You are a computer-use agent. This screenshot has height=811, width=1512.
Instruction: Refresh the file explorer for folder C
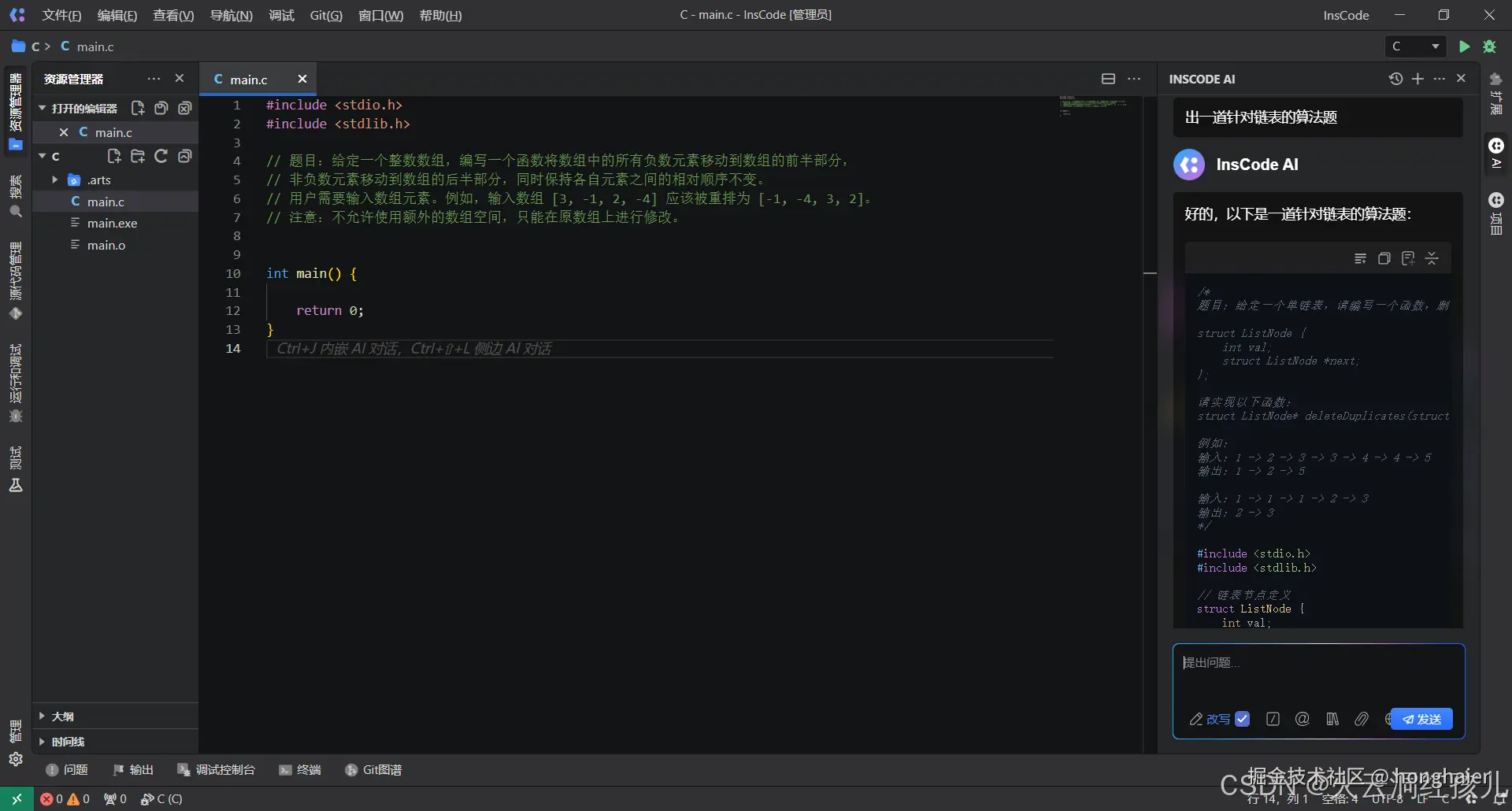click(161, 156)
